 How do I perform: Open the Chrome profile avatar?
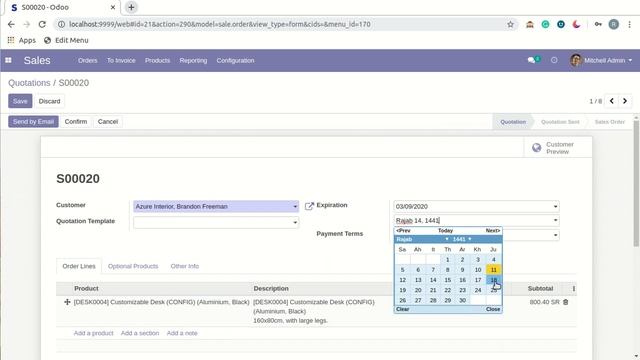[613, 24]
